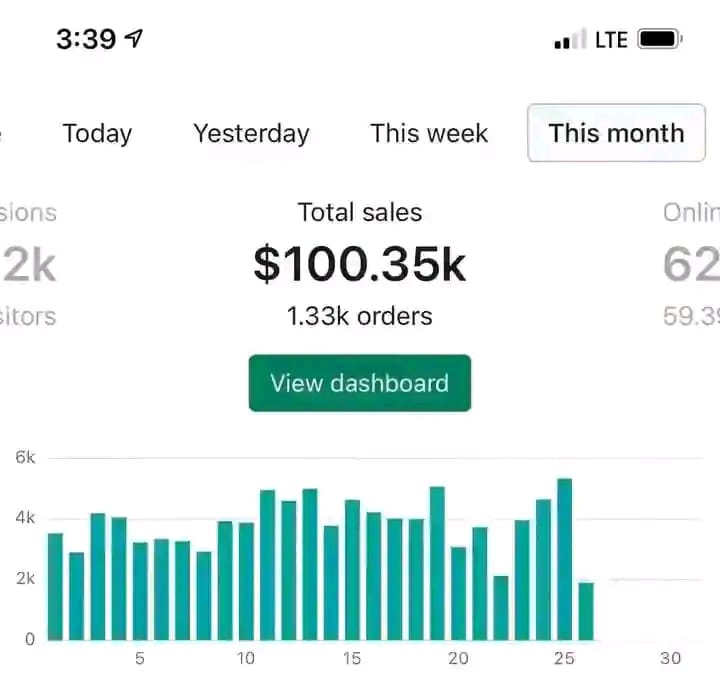
Task: Switch to the Yesterday tab
Action: coord(251,133)
